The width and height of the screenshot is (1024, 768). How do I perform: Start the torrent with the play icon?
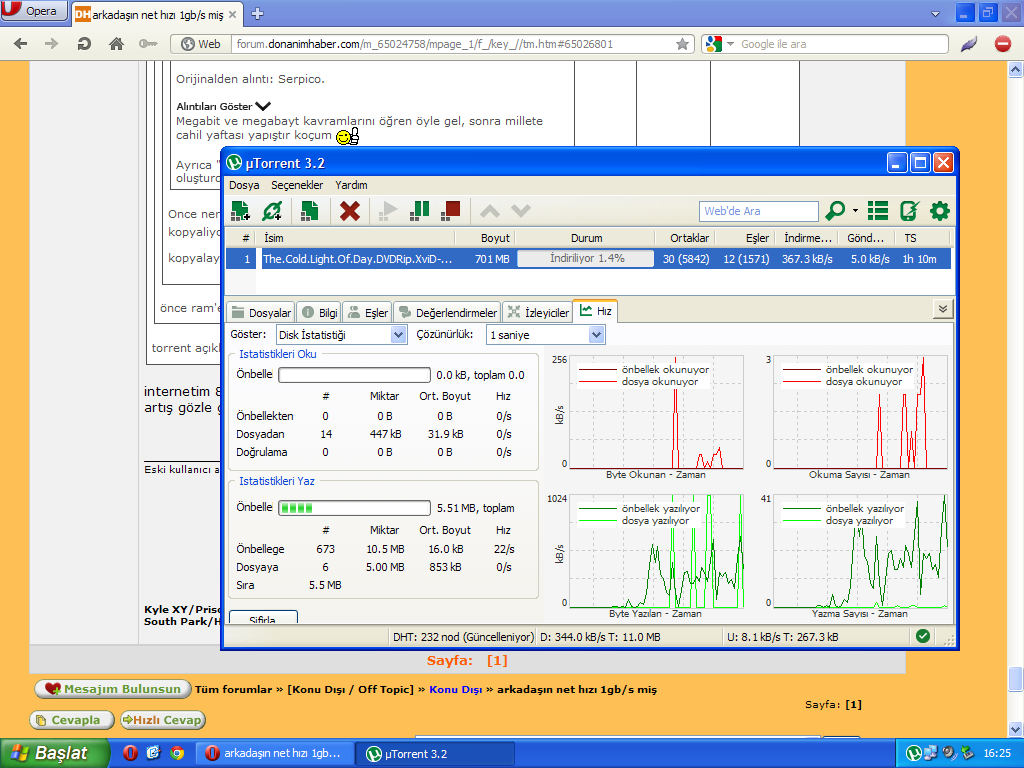[388, 211]
